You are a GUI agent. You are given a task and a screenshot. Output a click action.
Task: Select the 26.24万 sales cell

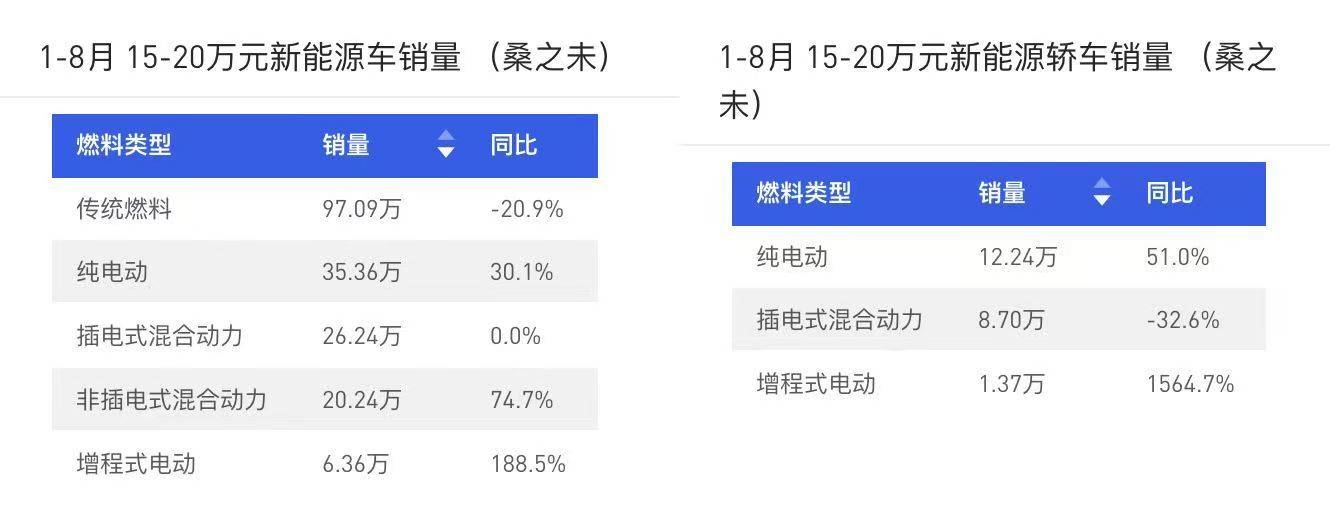click(362, 336)
